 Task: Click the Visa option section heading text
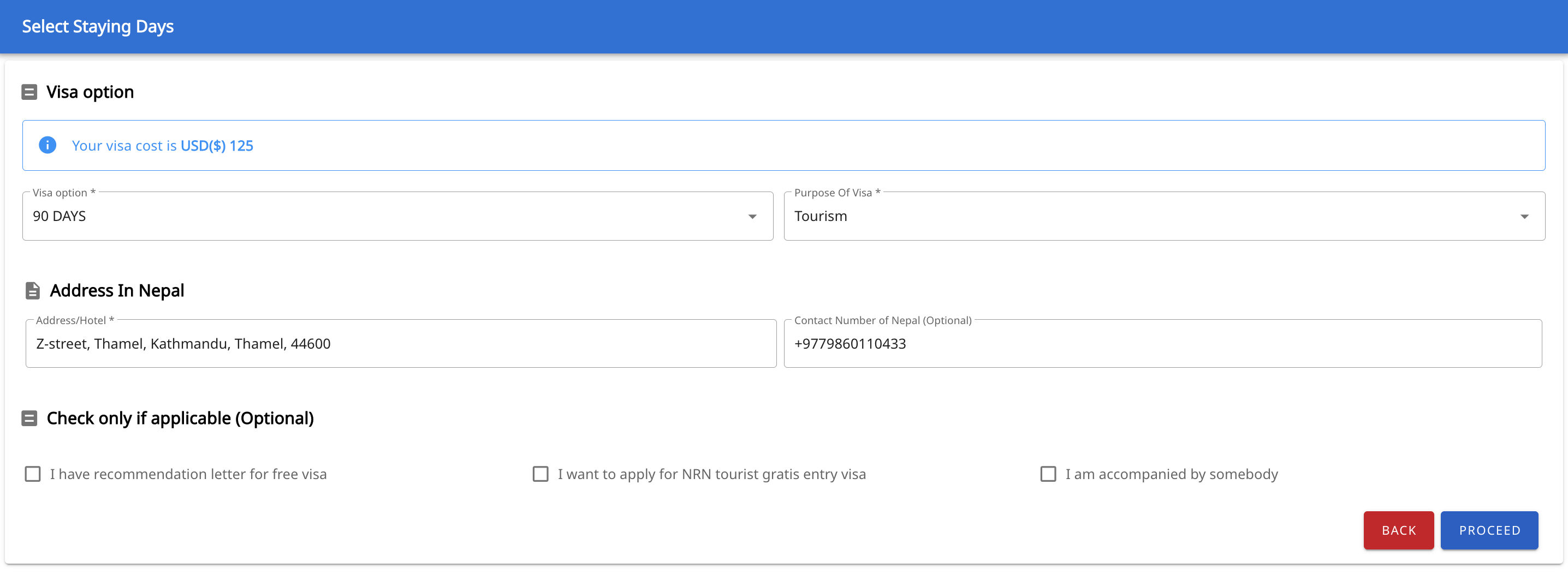point(90,92)
